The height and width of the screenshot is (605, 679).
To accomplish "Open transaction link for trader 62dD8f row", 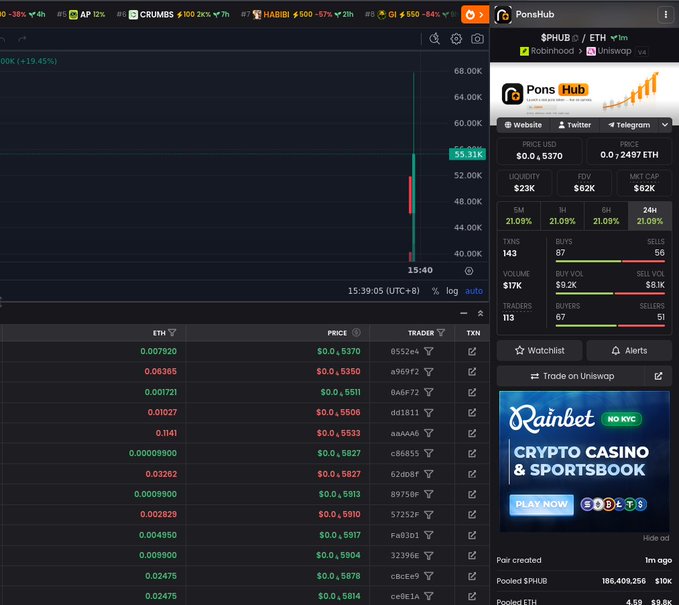I will click(472, 474).
